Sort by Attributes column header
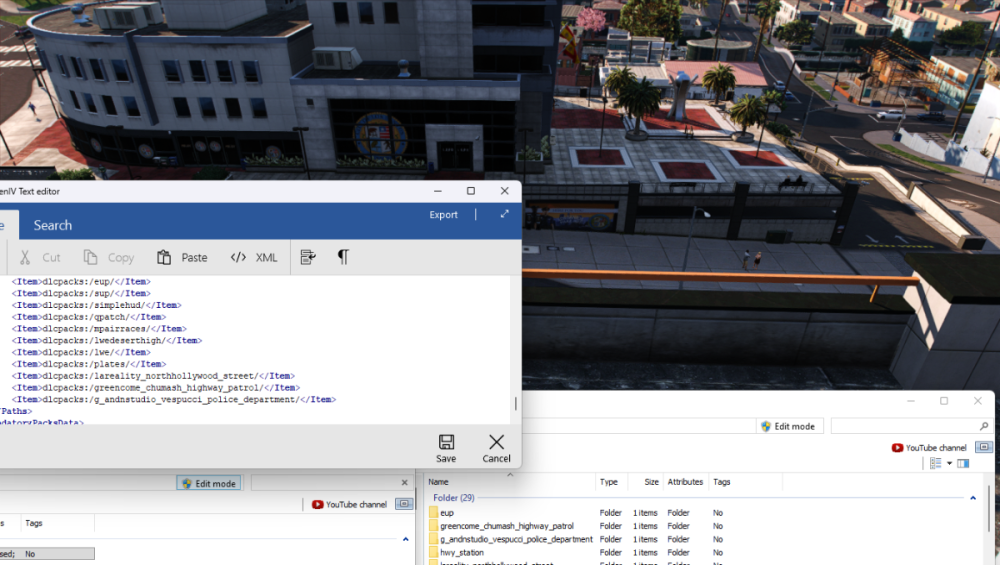The image size is (1000, 565). 686,482
